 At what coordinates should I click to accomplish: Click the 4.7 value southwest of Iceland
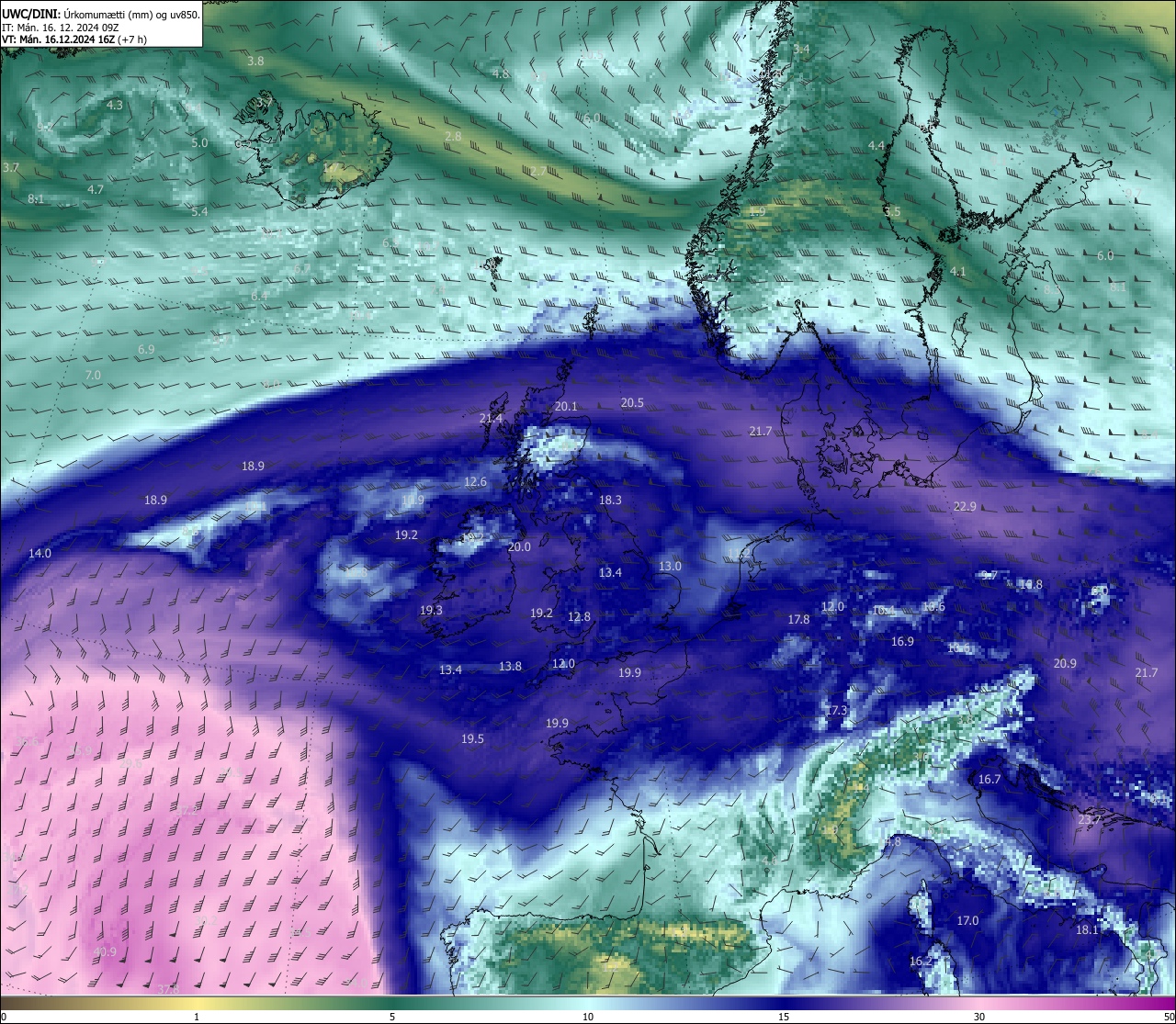coord(96,189)
